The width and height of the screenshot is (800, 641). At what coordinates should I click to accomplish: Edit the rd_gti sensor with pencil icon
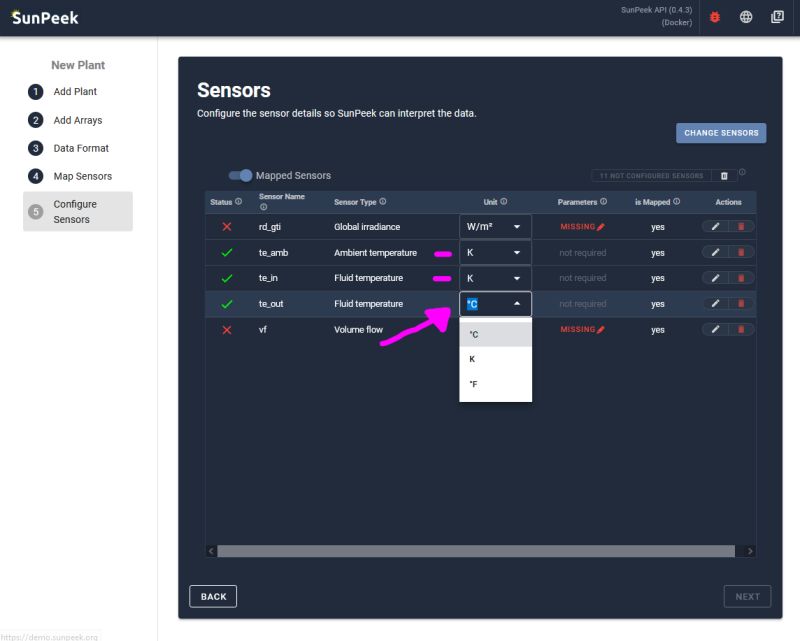(715, 227)
